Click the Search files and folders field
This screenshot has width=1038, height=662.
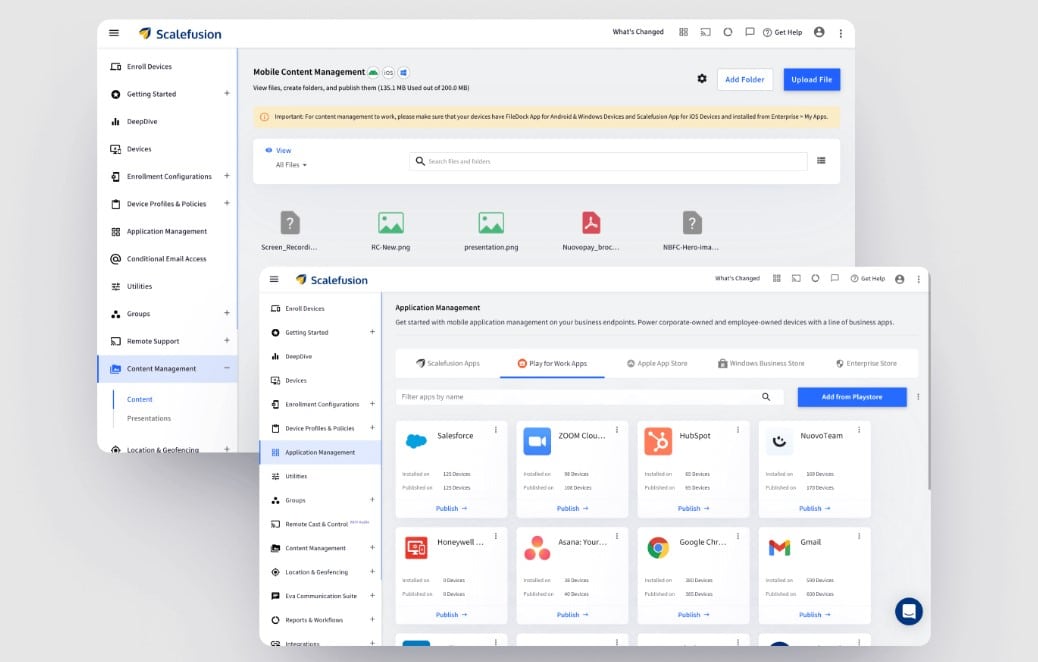pyautogui.click(x=608, y=161)
